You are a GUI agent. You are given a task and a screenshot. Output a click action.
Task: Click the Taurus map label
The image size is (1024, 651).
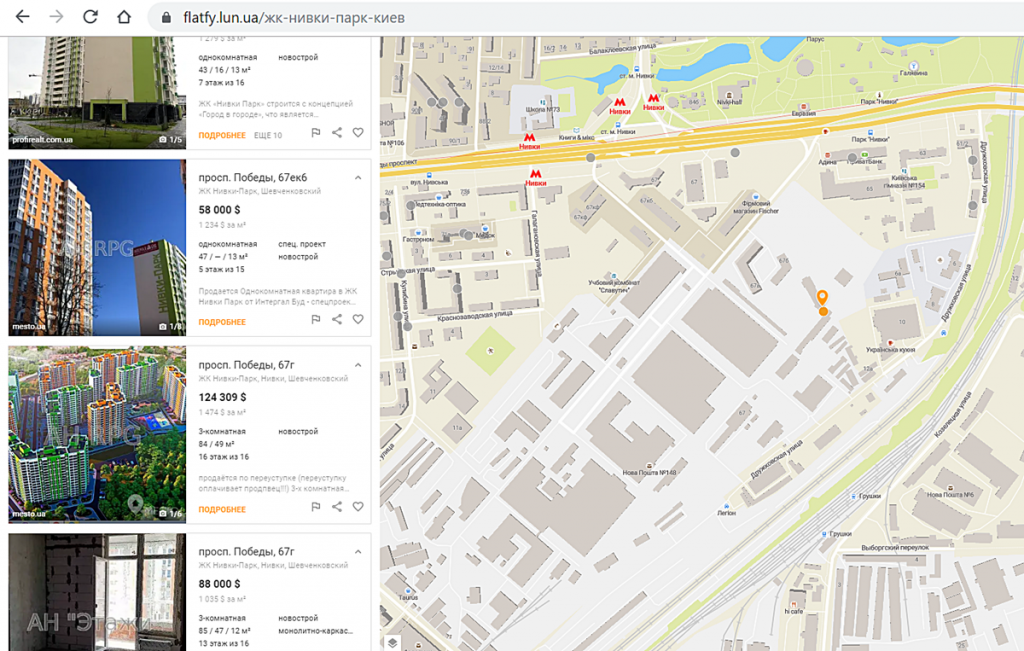pos(408,597)
